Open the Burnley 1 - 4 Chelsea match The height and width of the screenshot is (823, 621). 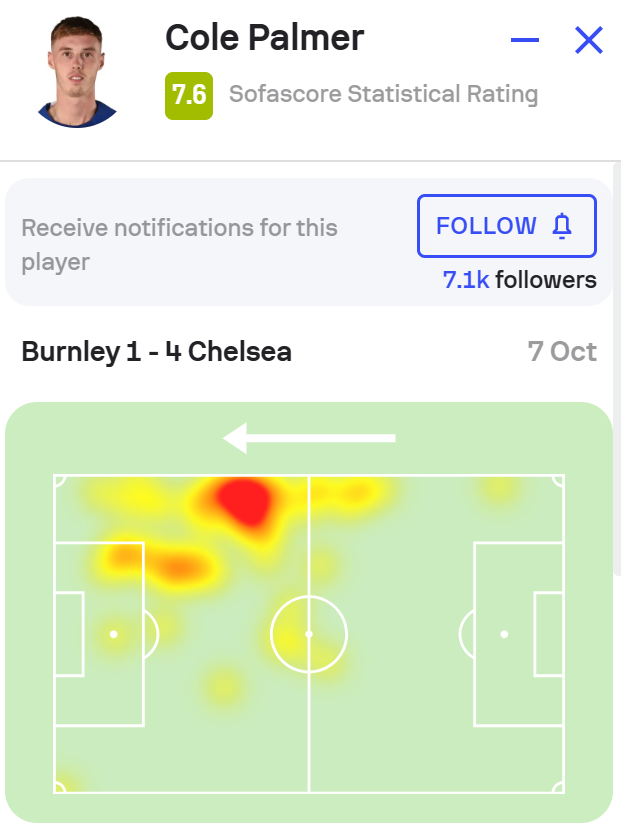pyautogui.click(x=157, y=352)
